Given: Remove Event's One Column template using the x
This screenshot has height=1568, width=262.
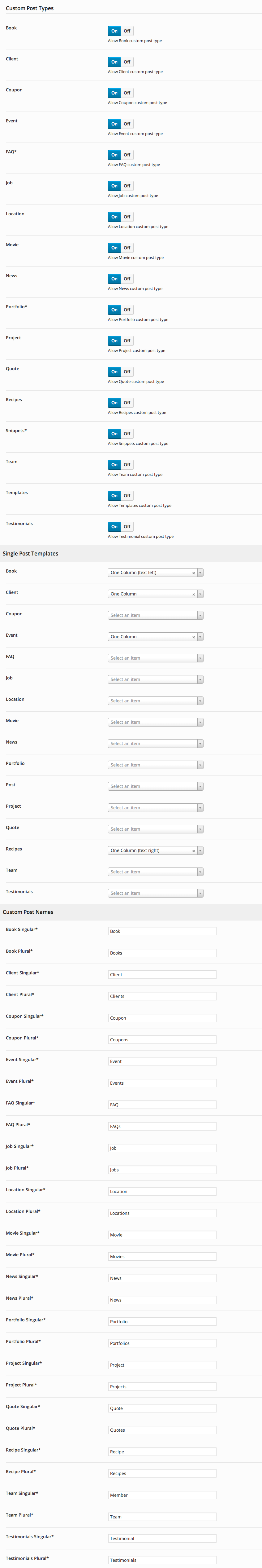Looking at the screenshot, I should [193, 637].
